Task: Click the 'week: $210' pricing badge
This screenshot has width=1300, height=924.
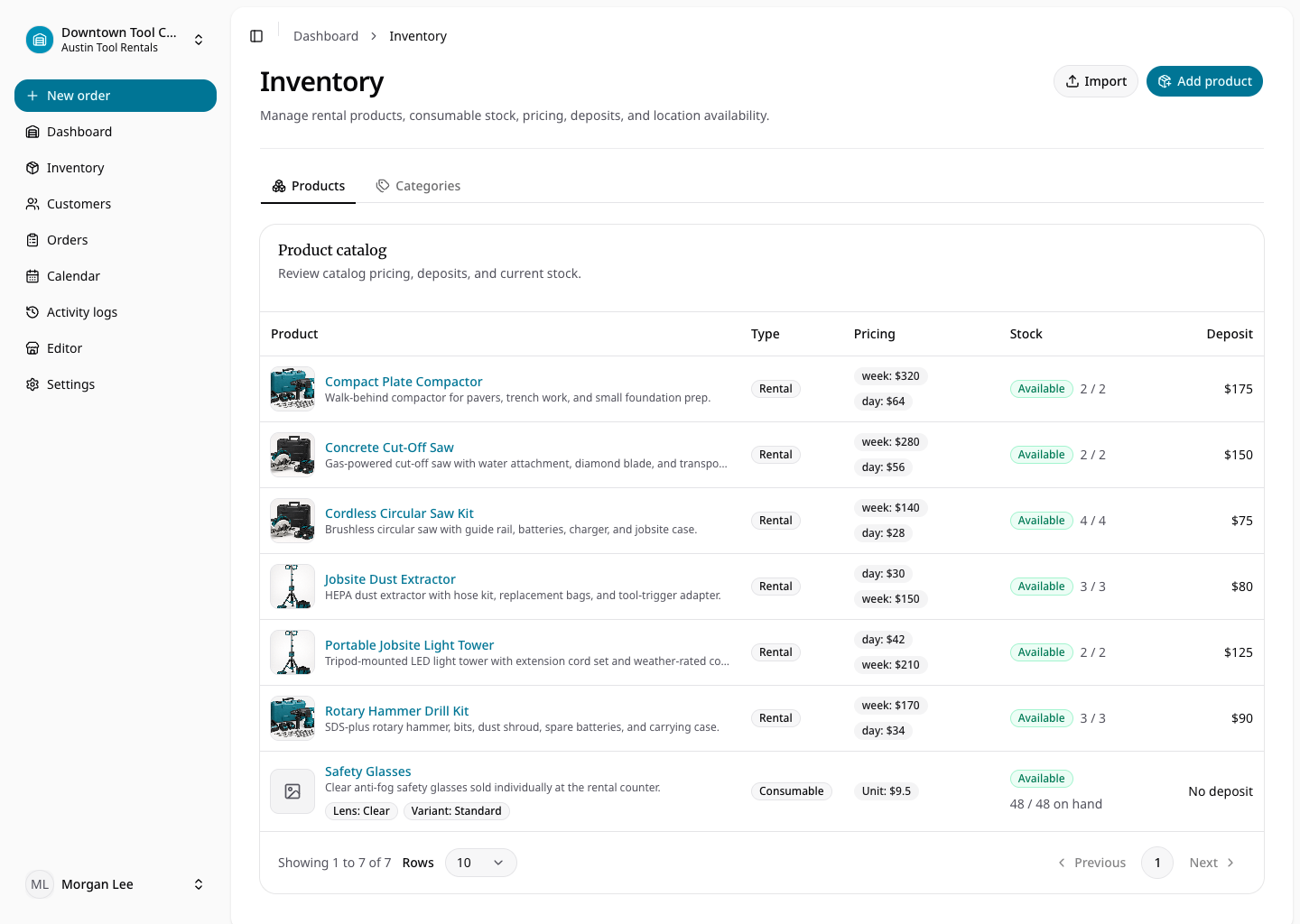Action: point(890,665)
